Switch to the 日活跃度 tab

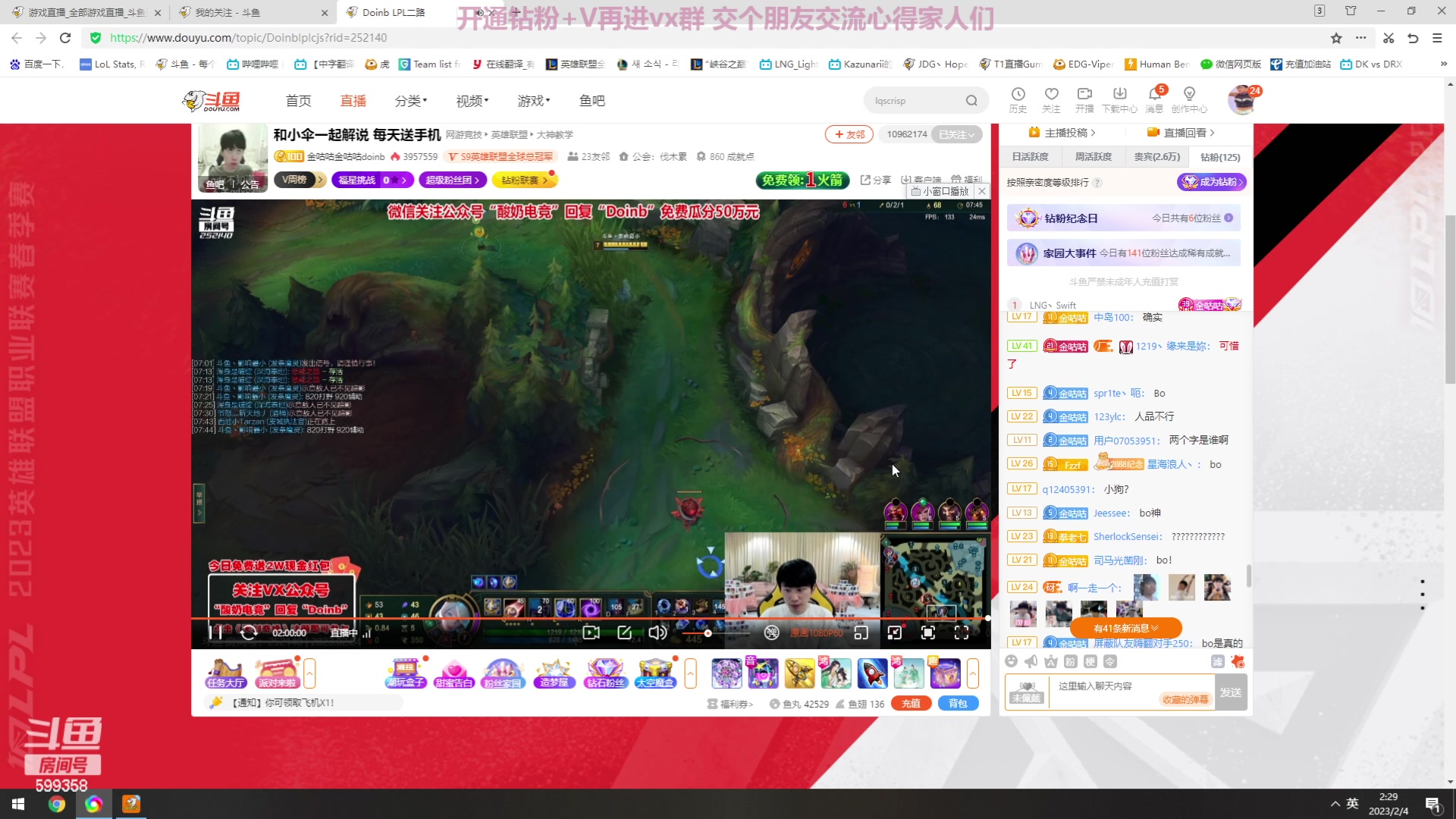tap(1030, 157)
